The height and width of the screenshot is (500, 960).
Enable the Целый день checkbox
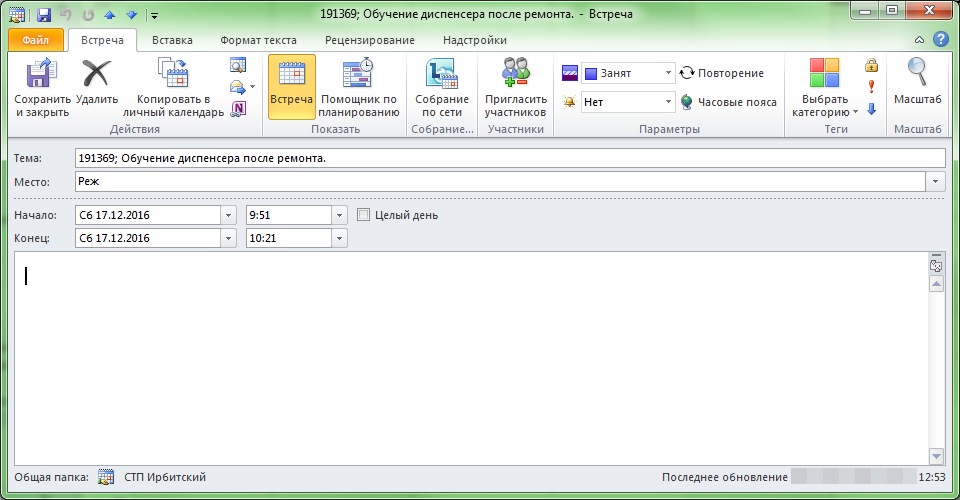point(364,215)
